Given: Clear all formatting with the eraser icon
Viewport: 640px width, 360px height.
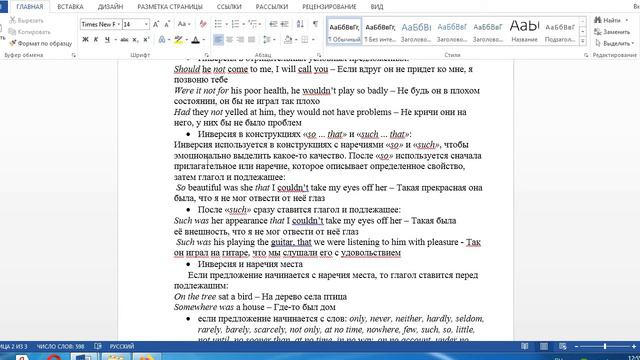Looking at the screenshot, I should pos(203,24).
